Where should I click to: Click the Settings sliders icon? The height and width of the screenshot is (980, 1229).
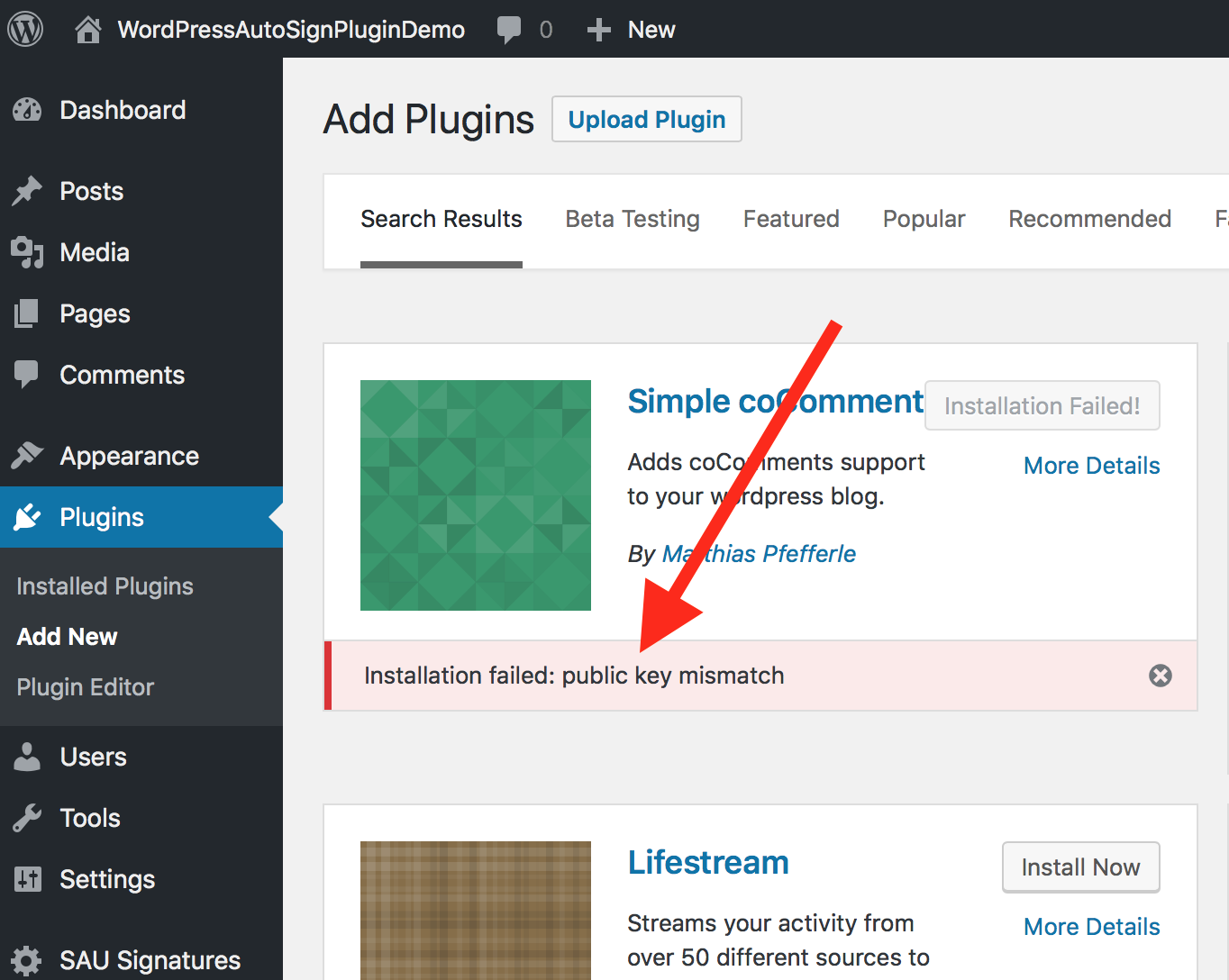pos(27,879)
